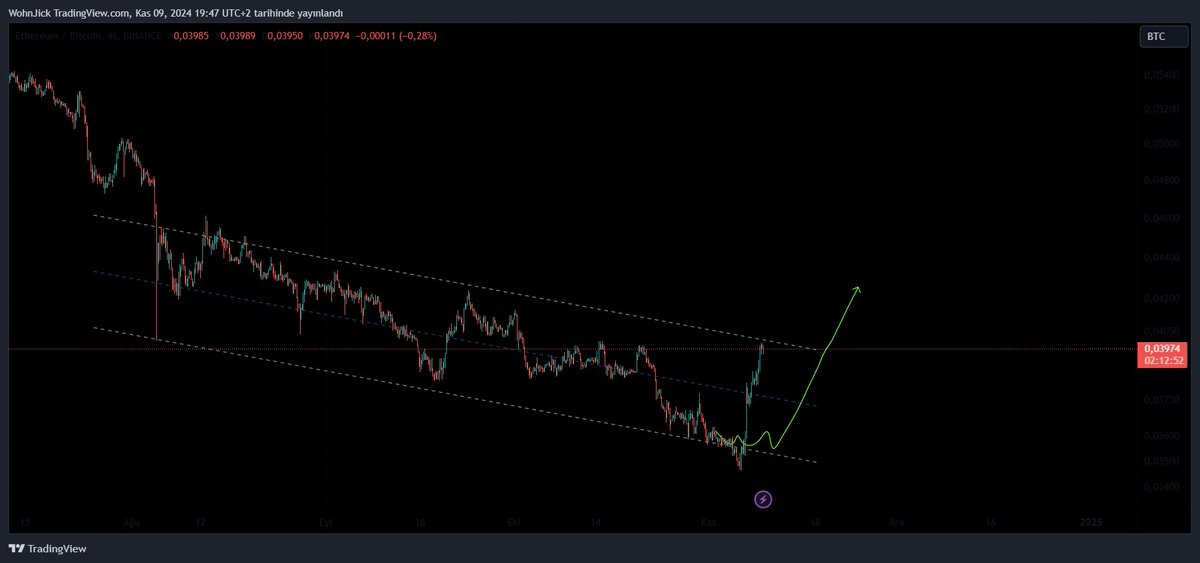1200x563 pixels.
Task: Click the open value 0,03985
Action: pyautogui.click(x=192, y=36)
